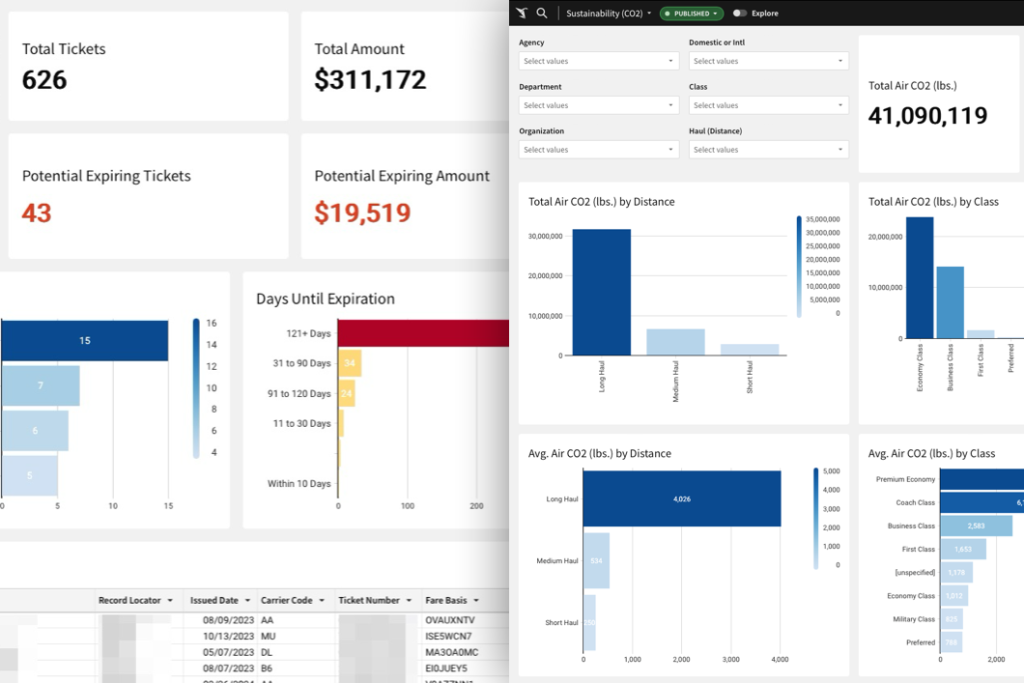This screenshot has height=683, width=1024.
Task: Select carrier code cell B6
Action: point(267,668)
